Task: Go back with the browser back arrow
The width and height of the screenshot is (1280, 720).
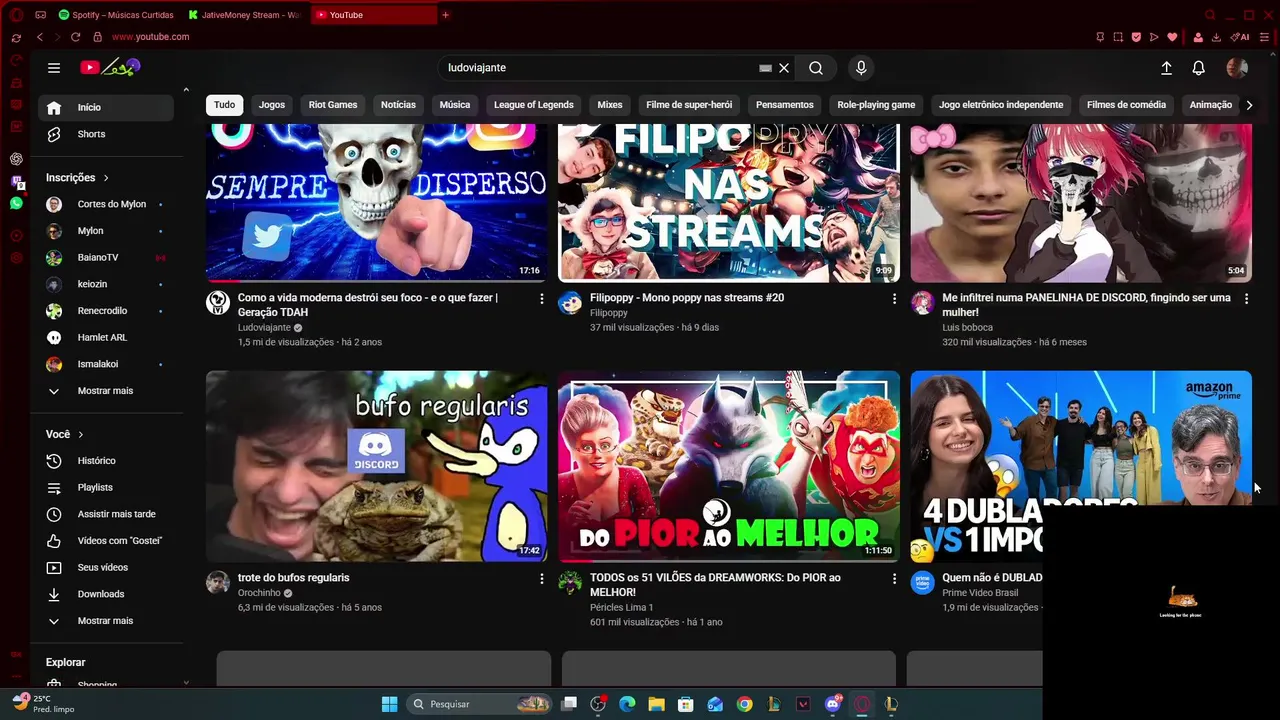Action: (x=40, y=37)
